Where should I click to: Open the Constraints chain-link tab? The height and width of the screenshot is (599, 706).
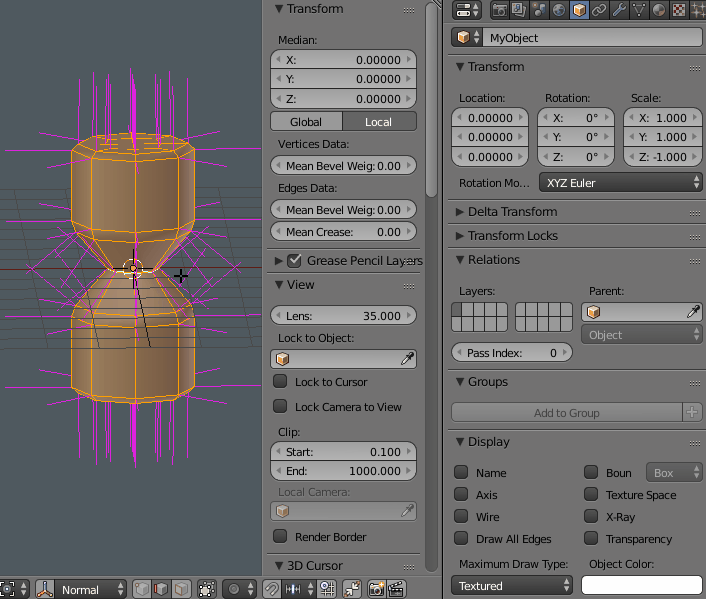599,10
